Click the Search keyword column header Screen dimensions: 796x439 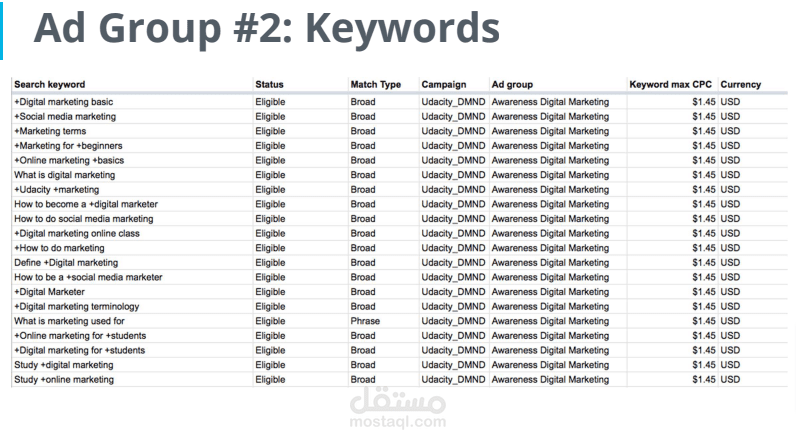[50, 84]
